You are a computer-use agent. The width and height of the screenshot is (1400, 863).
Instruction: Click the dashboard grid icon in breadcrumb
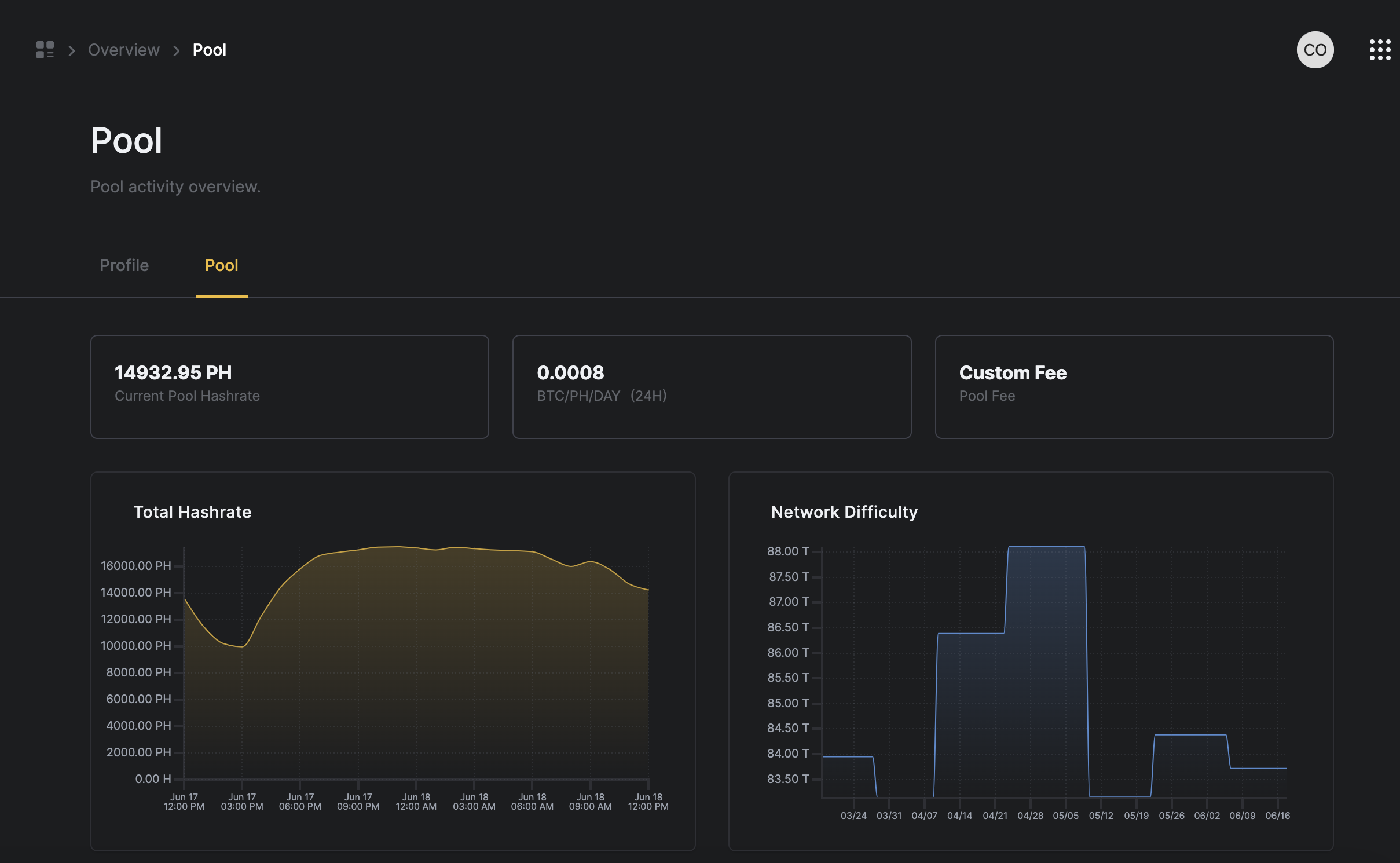coord(45,50)
